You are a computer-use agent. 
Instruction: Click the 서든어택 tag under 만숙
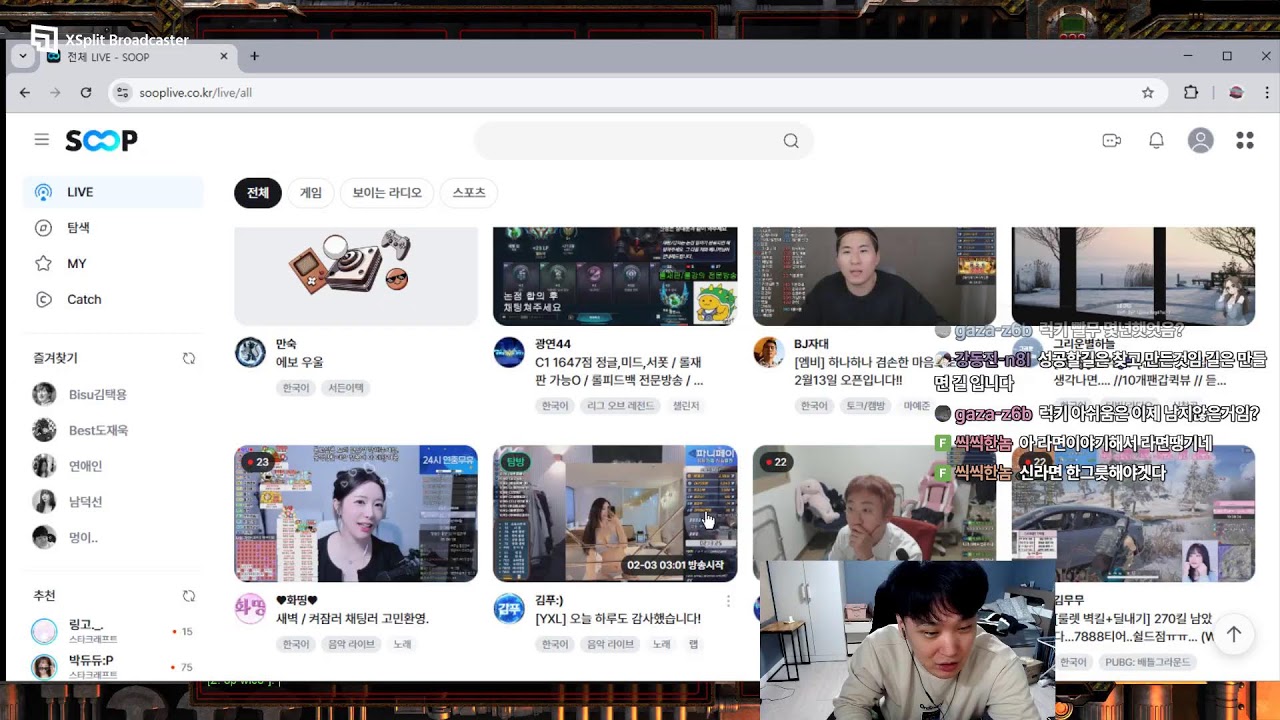point(346,388)
